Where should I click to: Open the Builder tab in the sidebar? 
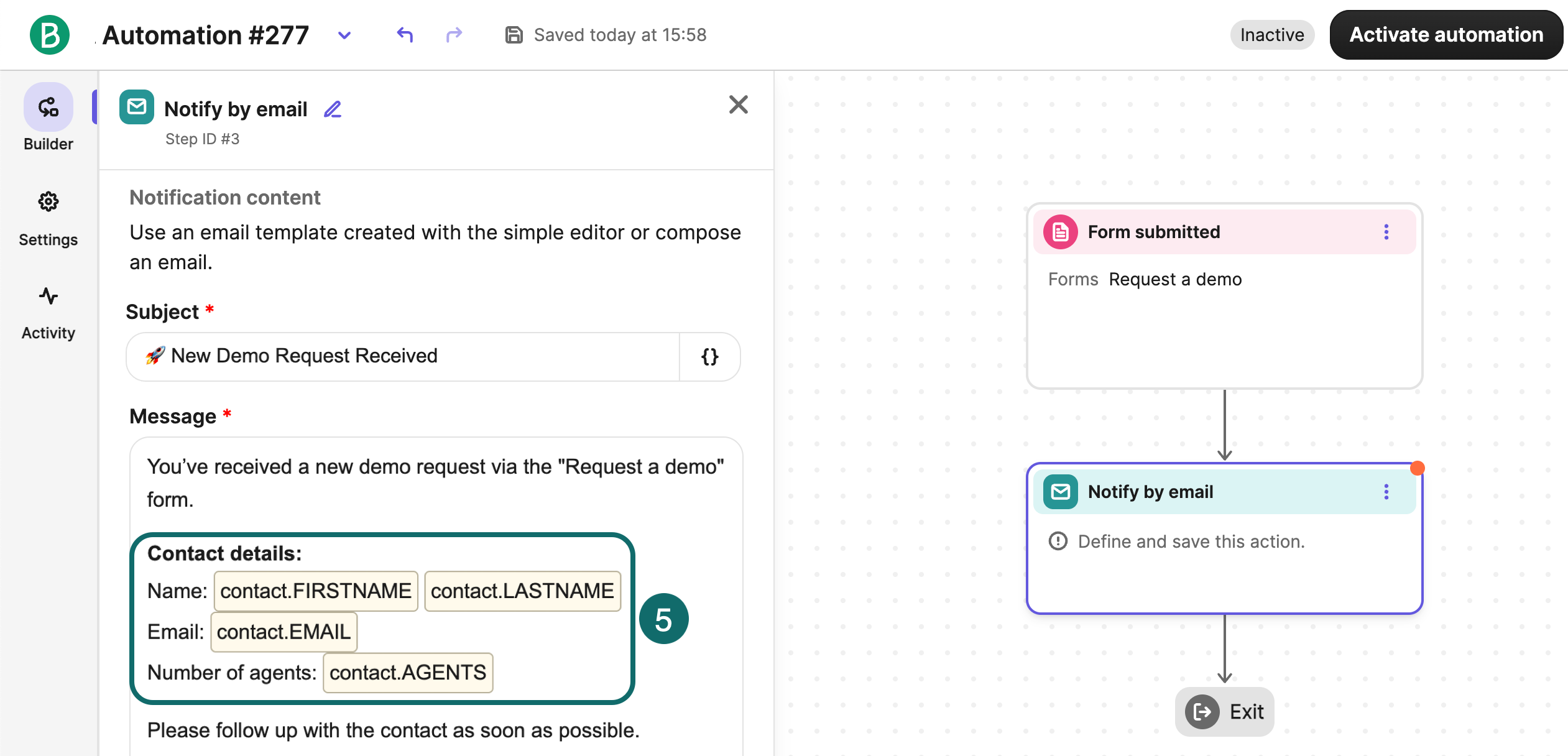48,118
